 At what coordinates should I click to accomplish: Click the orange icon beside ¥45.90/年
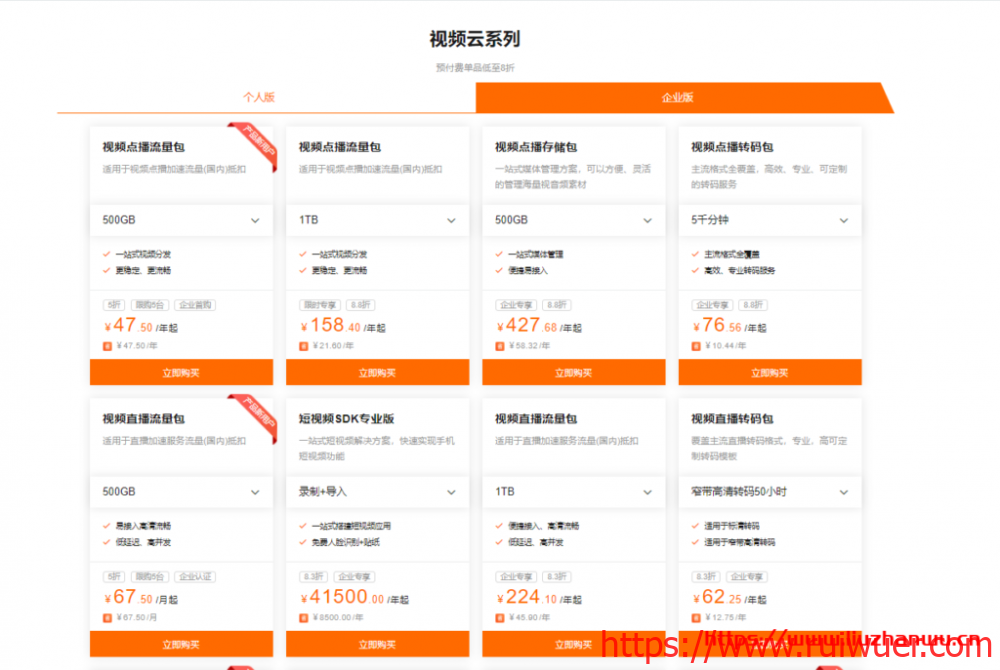[x=499, y=618]
